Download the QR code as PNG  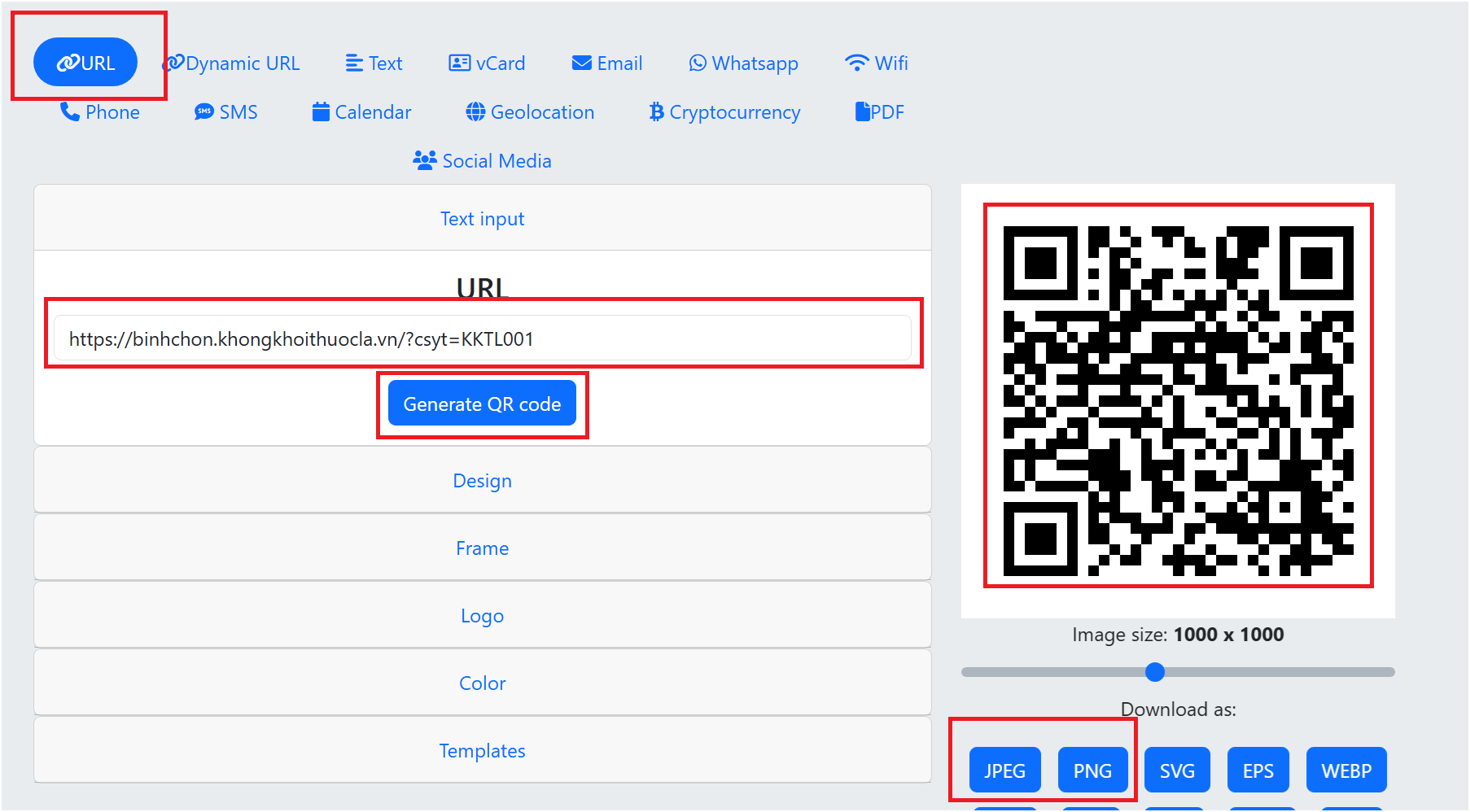tap(1092, 771)
